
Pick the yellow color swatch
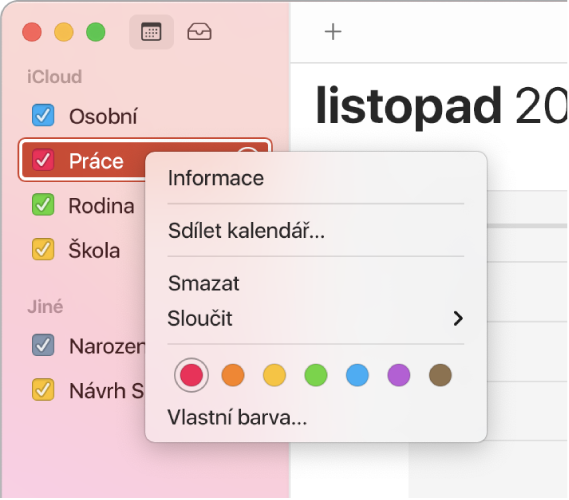(274, 375)
